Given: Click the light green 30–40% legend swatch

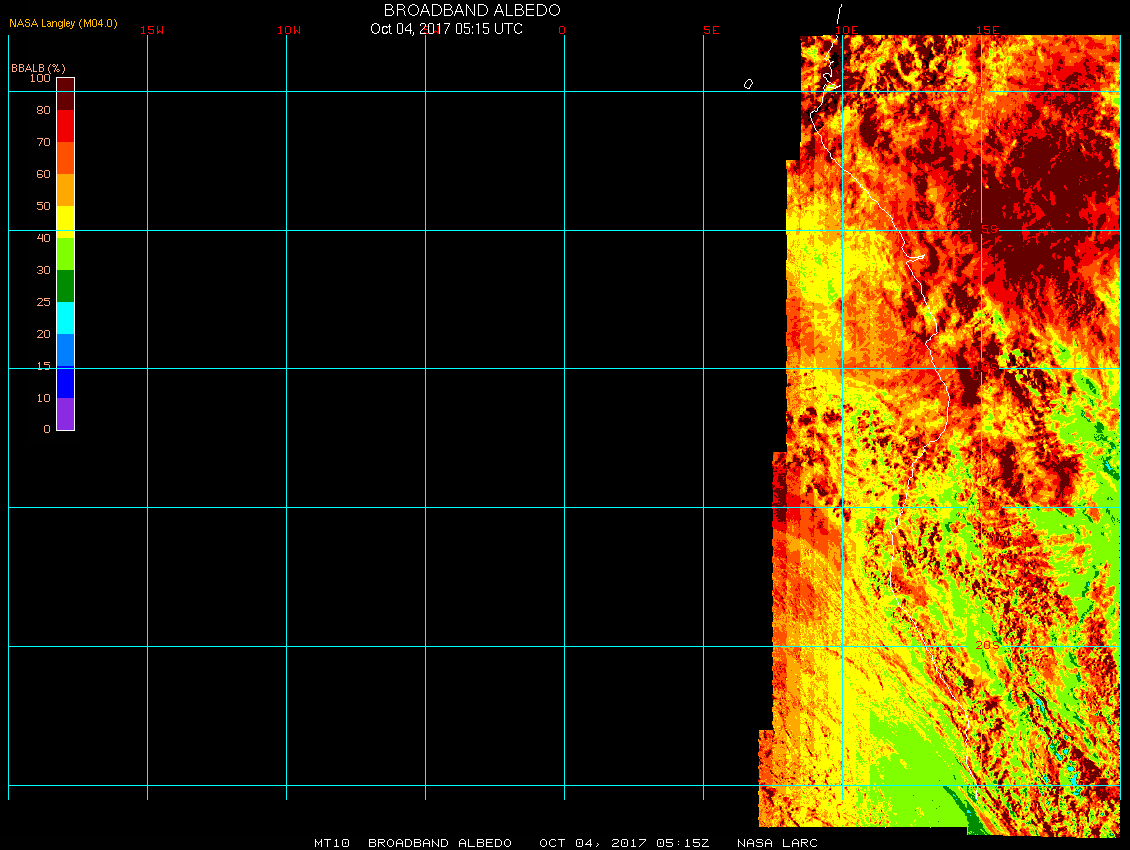Looking at the screenshot, I should [x=65, y=253].
